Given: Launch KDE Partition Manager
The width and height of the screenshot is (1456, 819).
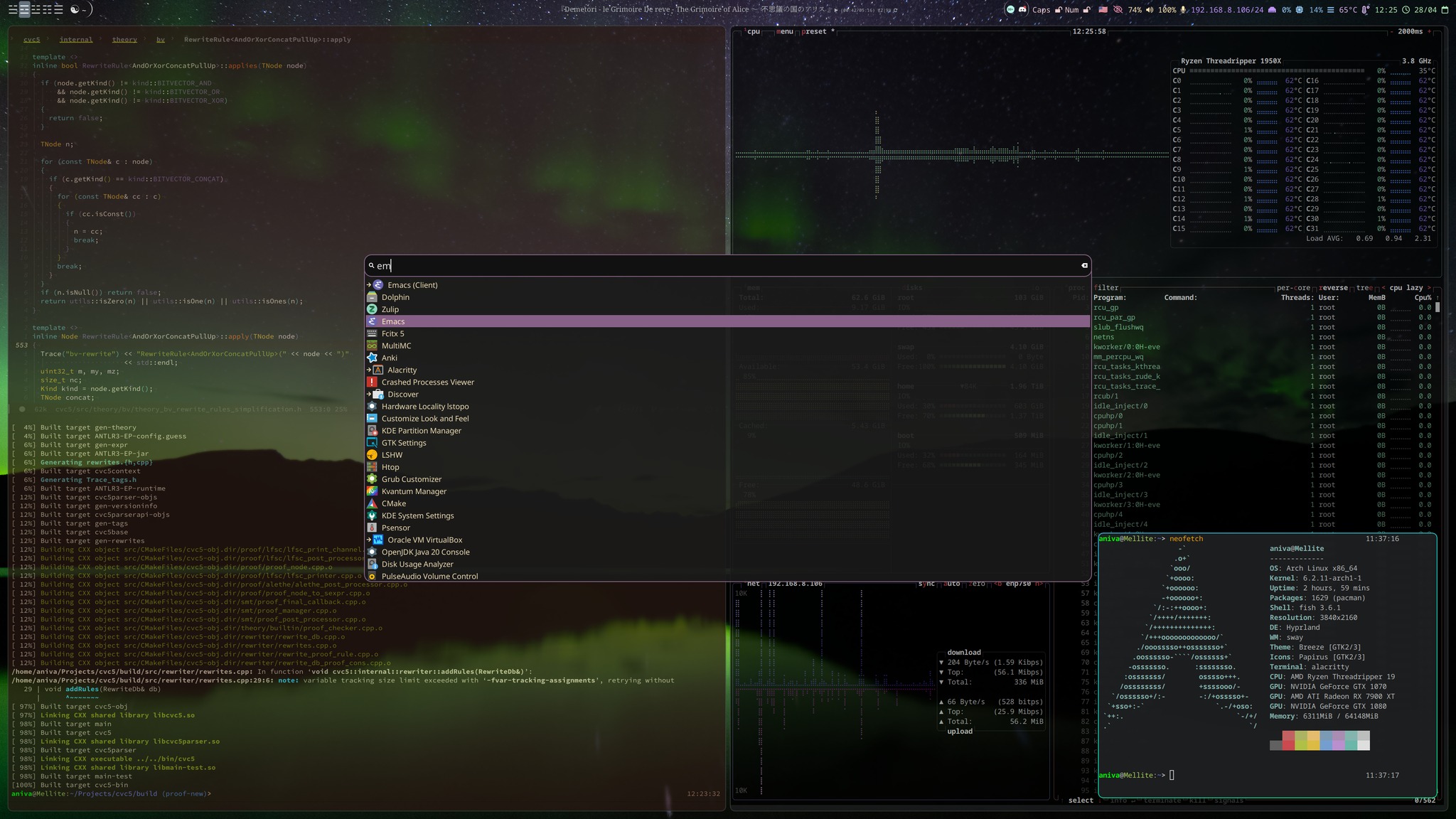Looking at the screenshot, I should click(x=728, y=430).
